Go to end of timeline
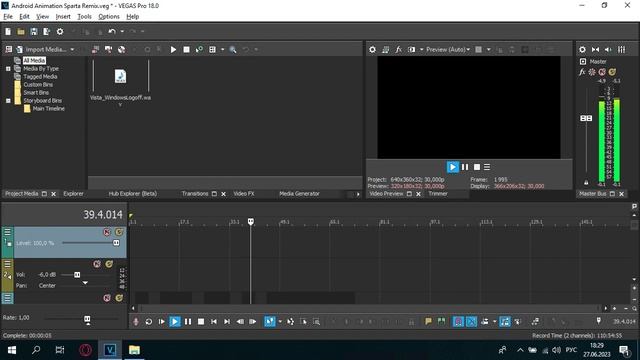Screen dimensions: 640x360 click(x=227, y=322)
